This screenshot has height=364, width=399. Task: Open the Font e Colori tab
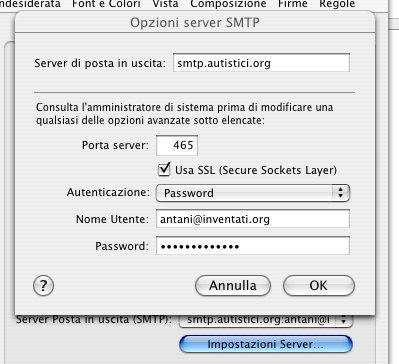(106, 4)
